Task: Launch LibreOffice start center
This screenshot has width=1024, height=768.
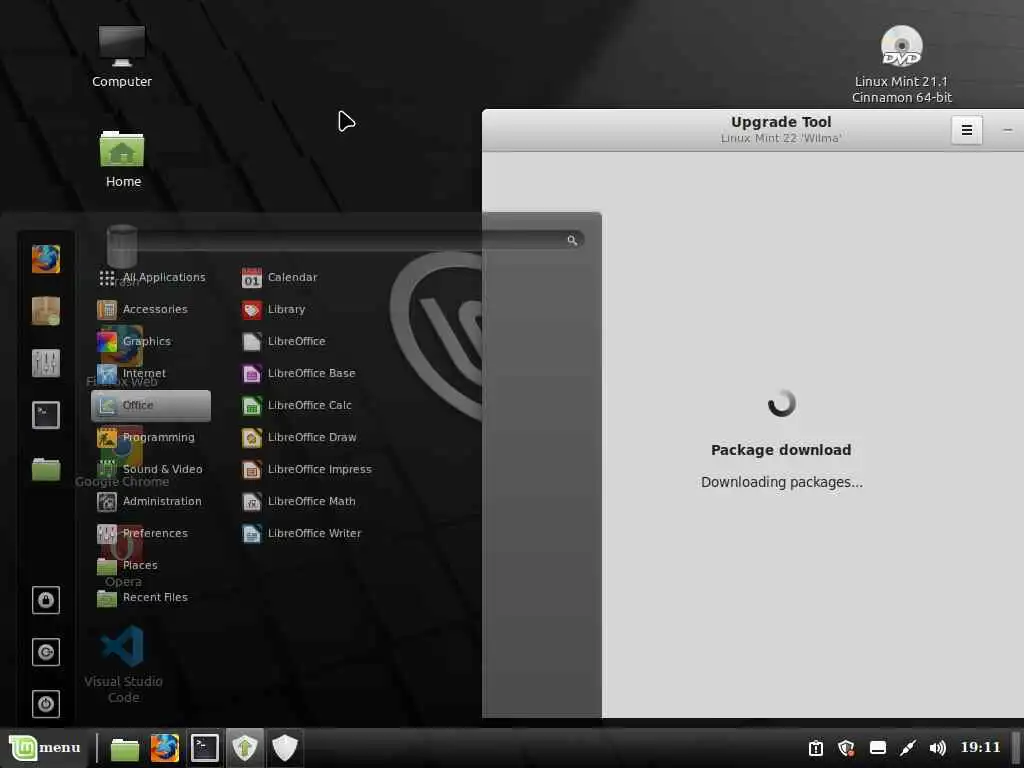Action: (x=283, y=342)
